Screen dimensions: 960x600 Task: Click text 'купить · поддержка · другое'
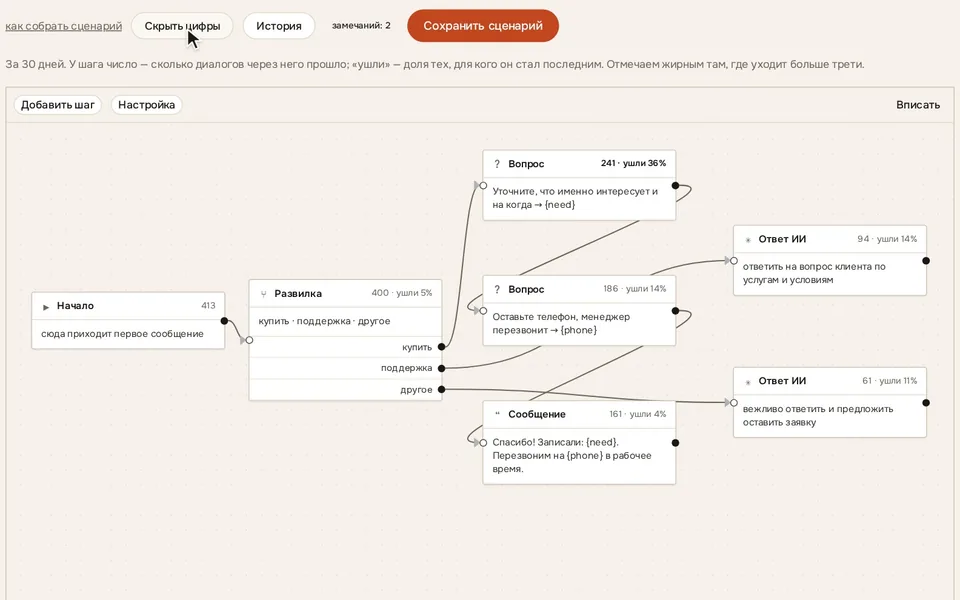[324, 321]
